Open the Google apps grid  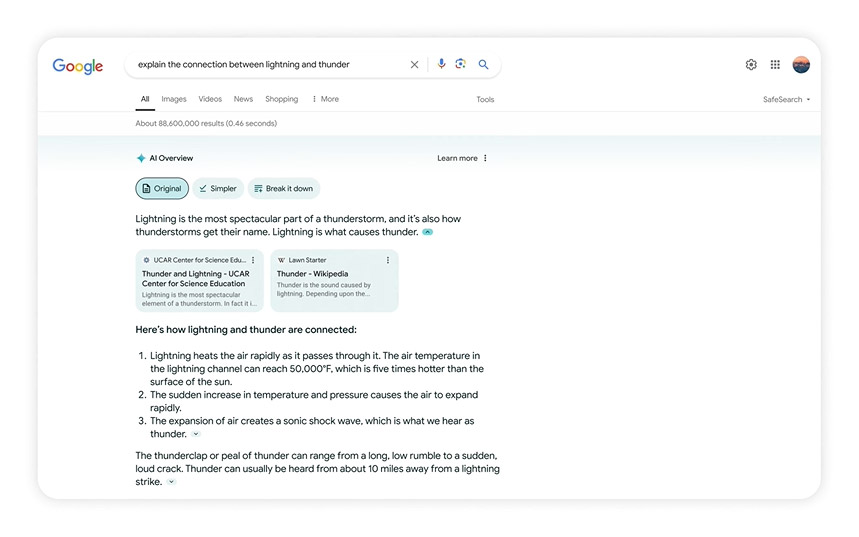775,65
